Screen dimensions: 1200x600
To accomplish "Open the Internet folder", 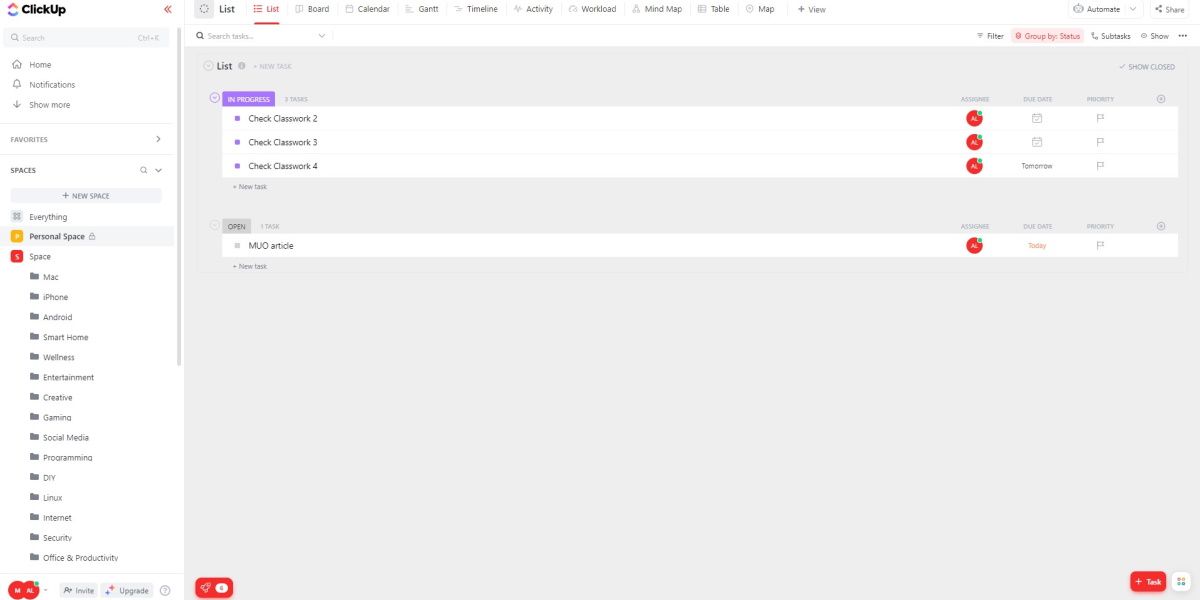I will [51, 518].
